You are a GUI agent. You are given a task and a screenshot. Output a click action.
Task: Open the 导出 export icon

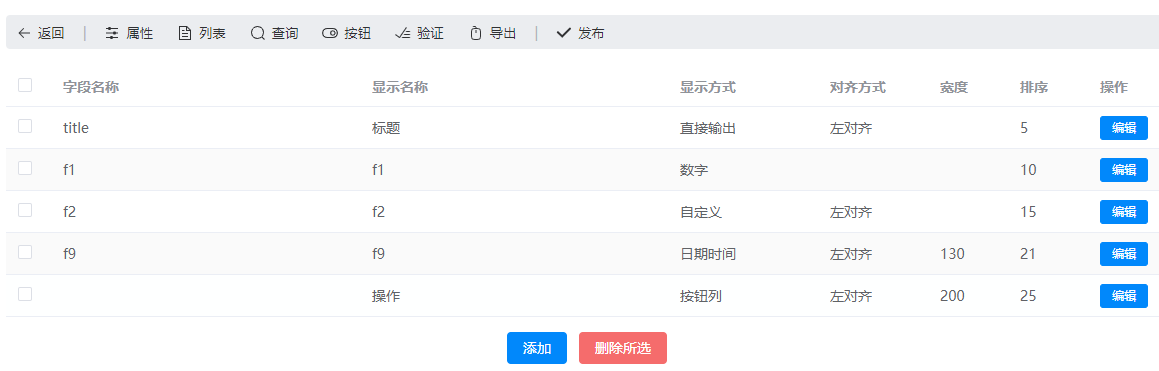click(x=476, y=33)
